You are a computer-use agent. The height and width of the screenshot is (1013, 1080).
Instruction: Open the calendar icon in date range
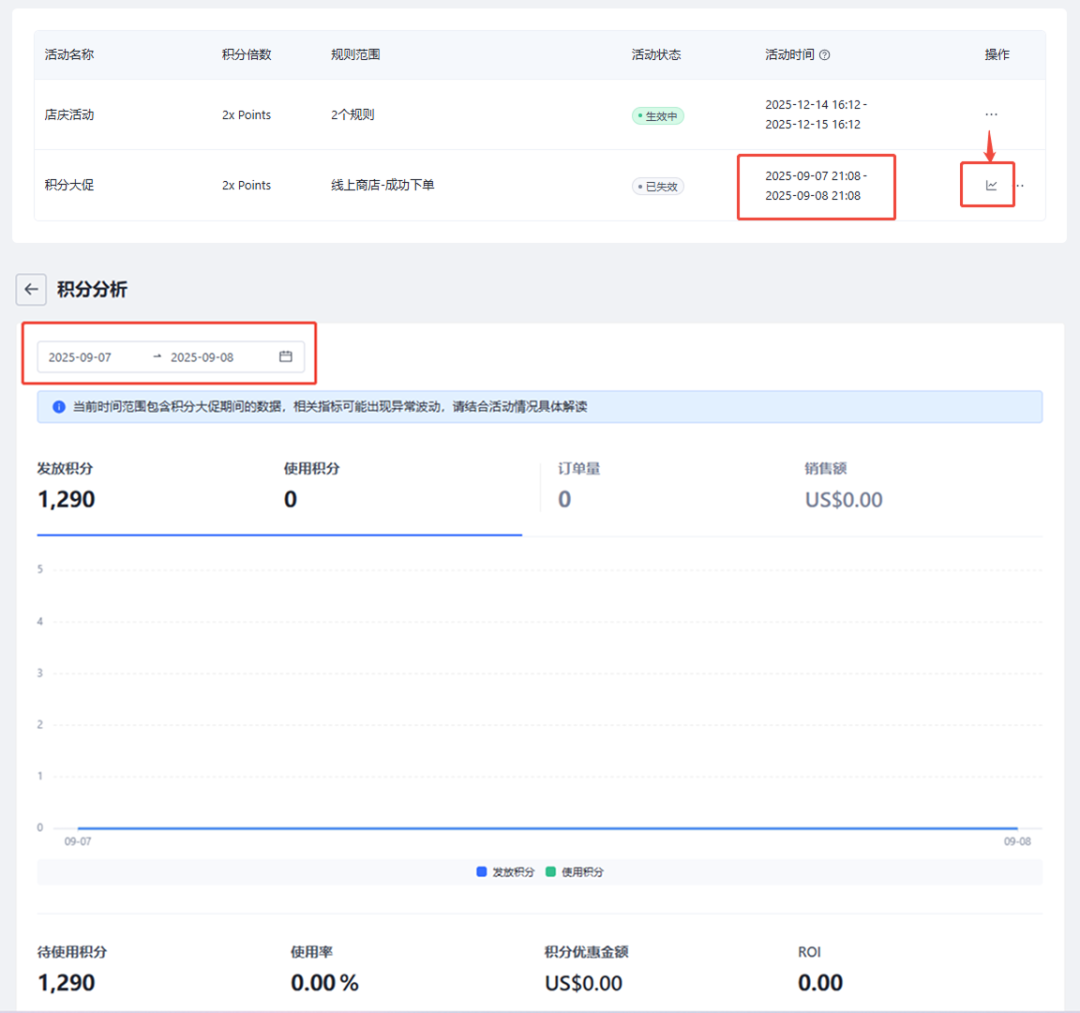pyautogui.click(x=285, y=357)
